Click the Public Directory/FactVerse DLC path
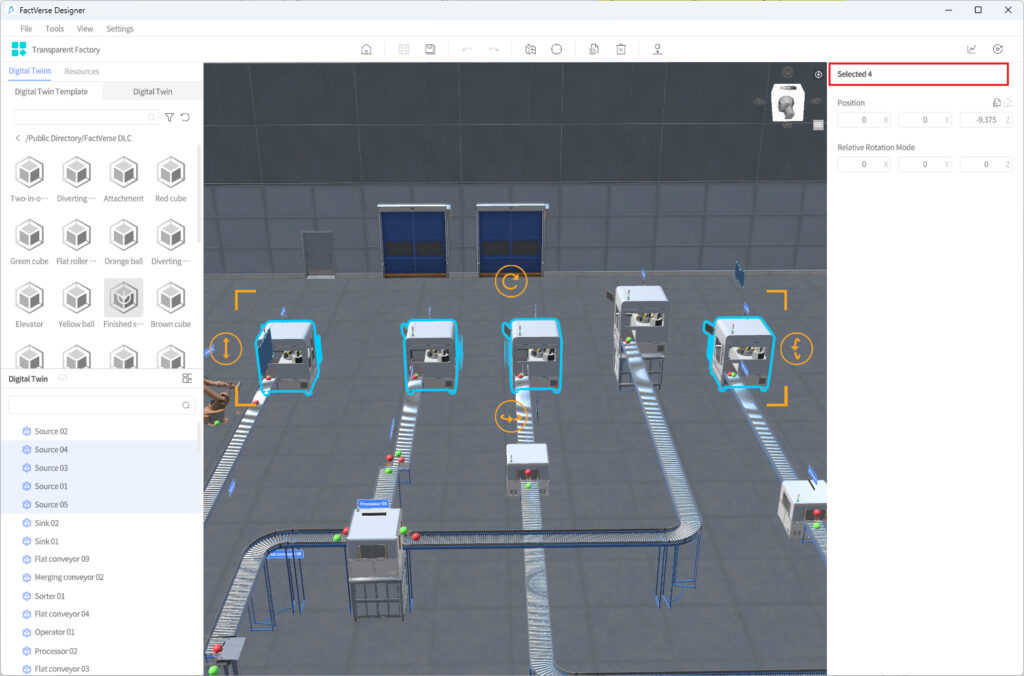Viewport: 1024px width, 676px height. pyautogui.click(x=78, y=138)
